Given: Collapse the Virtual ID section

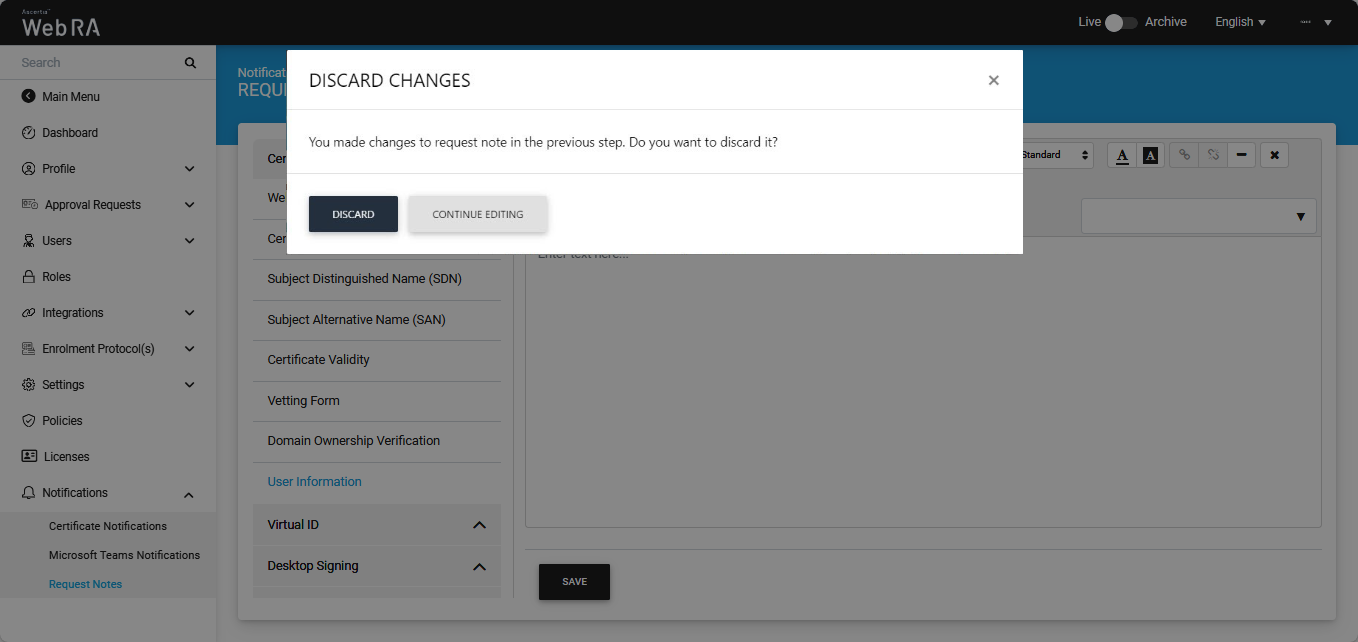Looking at the screenshot, I should coord(479,525).
